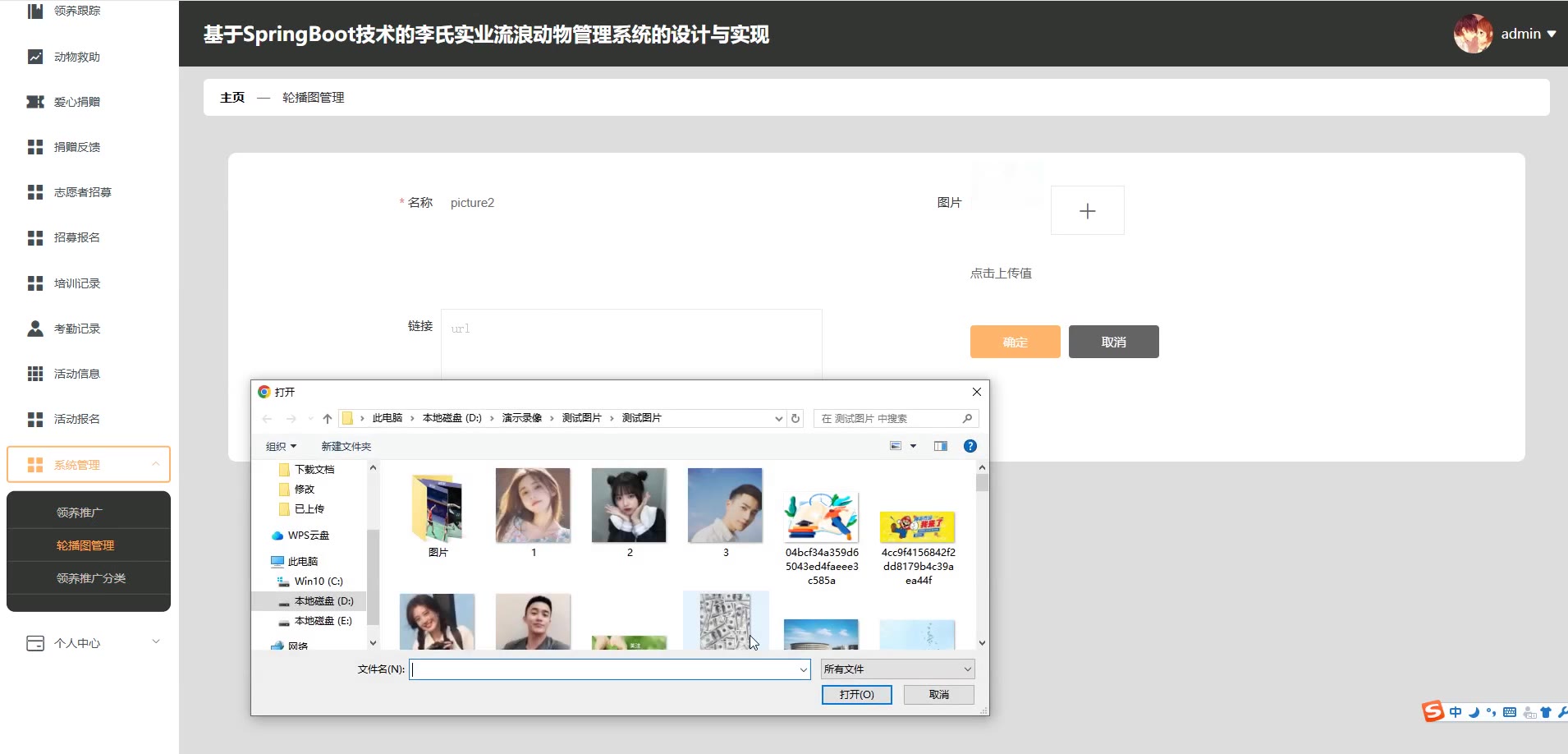This screenshot has width=1568, height=754.
Task: Click the plus icon to upload image
Action: 1088,211
